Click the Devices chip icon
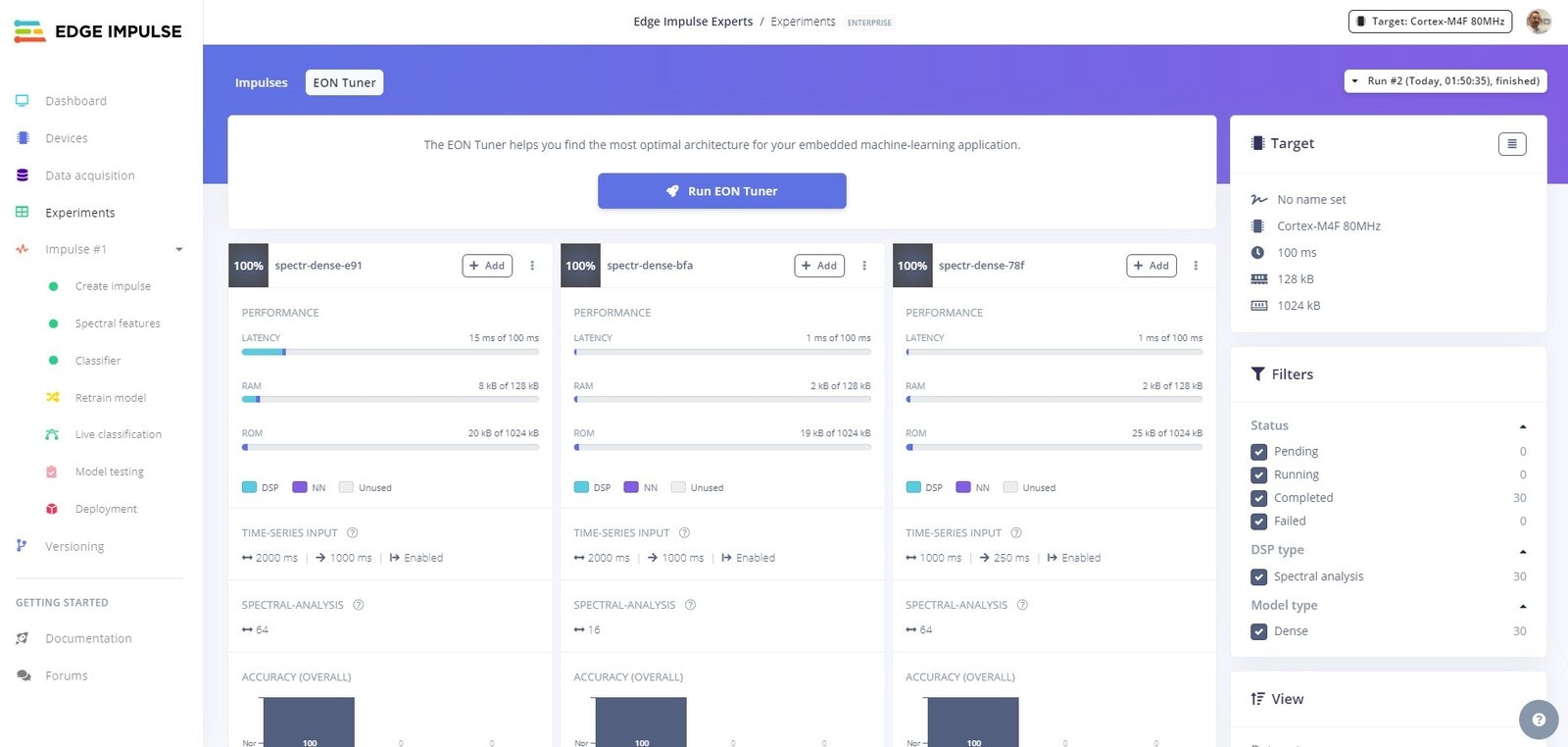 tap(23, 138)
